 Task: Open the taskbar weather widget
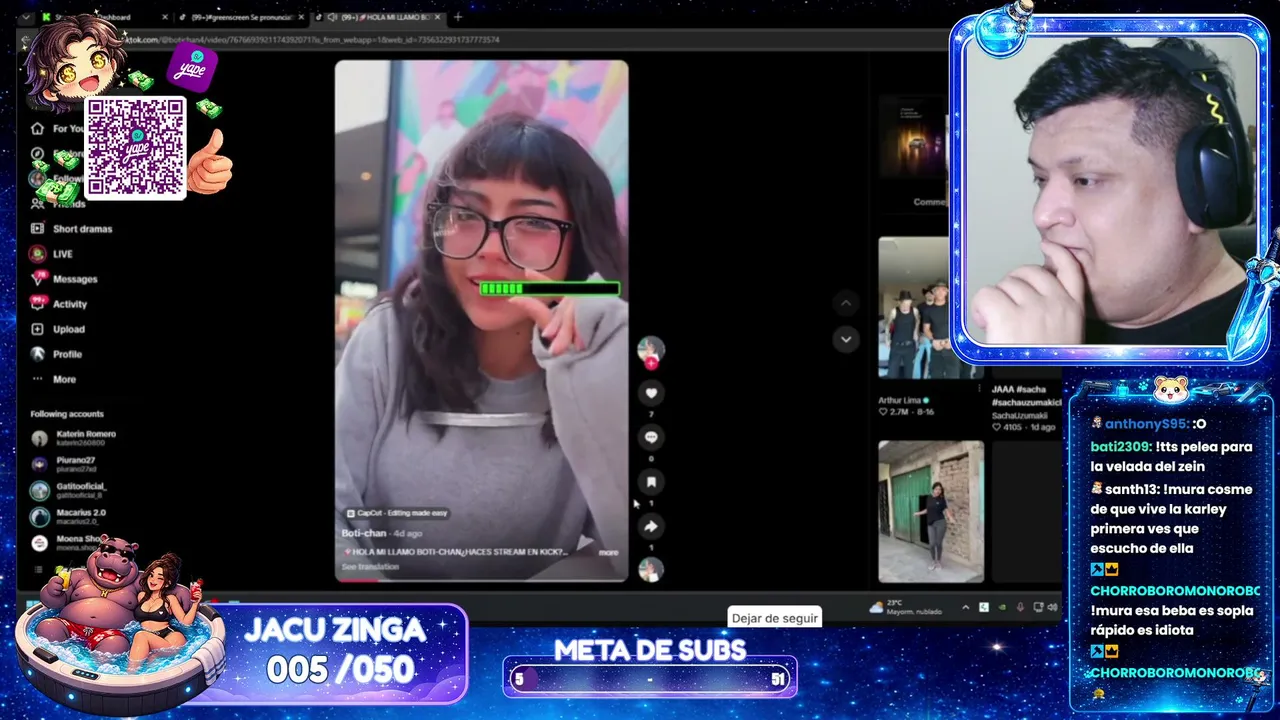(x=906, y=607)
